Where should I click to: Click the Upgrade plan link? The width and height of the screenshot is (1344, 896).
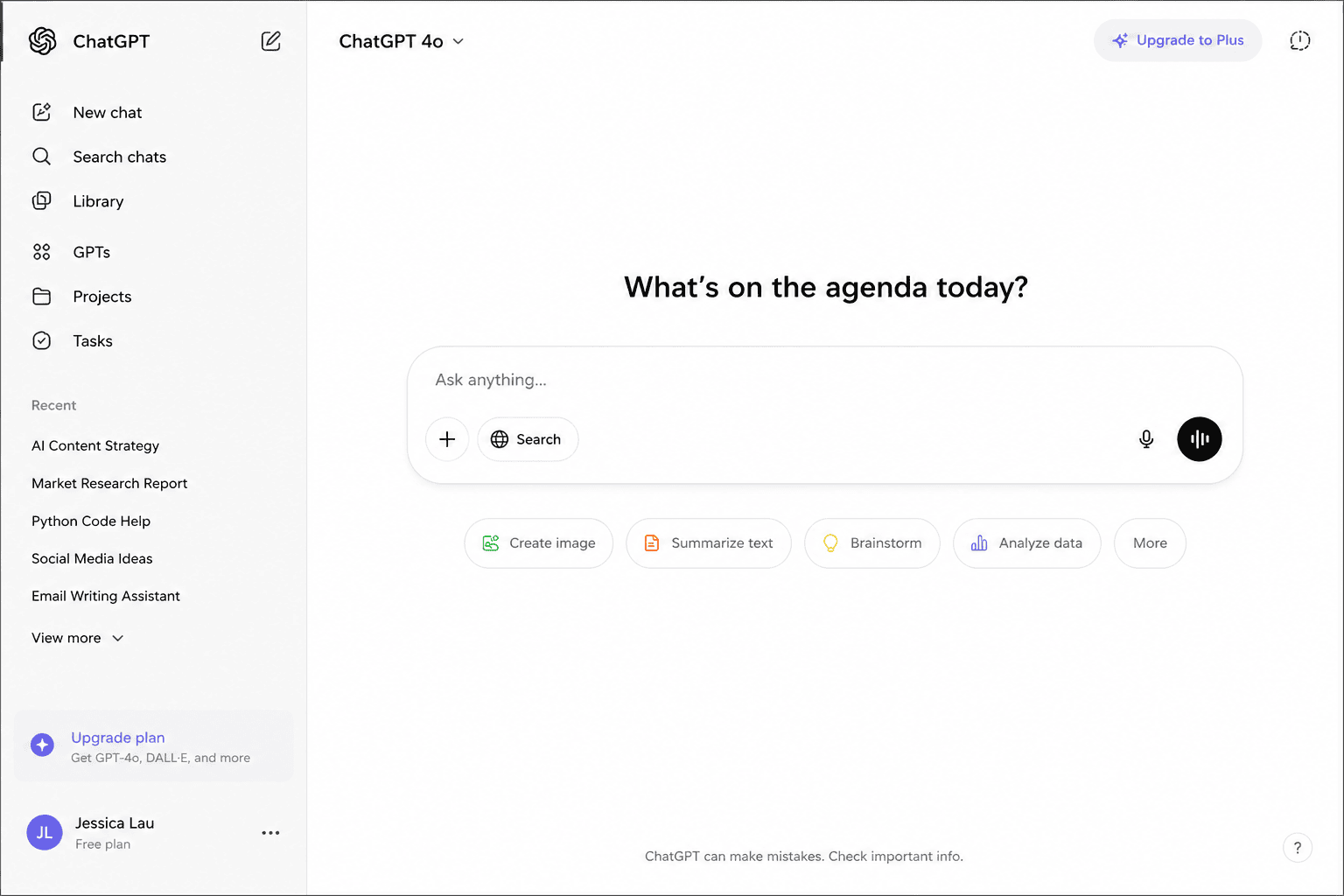(117, 738)
